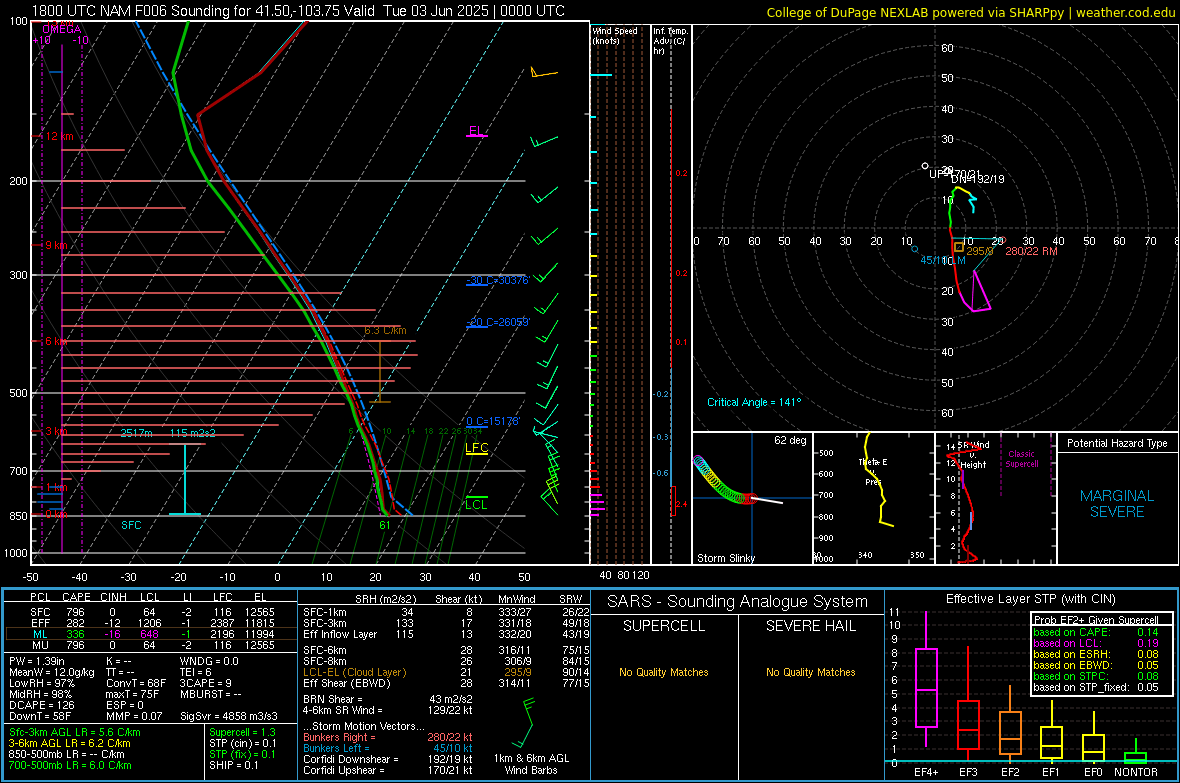Click the SEVERE HAIL column header
Screen dimensions: 1180x783
(810, 626)
